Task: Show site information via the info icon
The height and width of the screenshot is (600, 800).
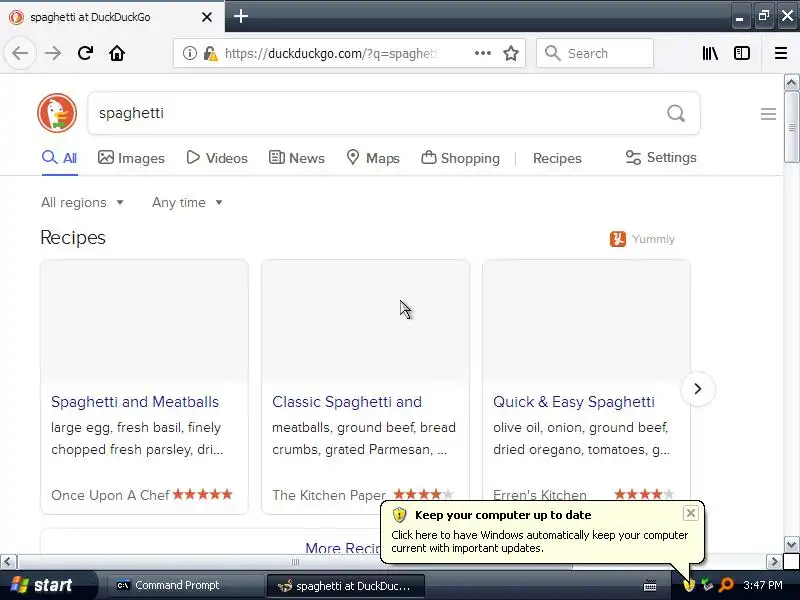Action: click(189, 53)
